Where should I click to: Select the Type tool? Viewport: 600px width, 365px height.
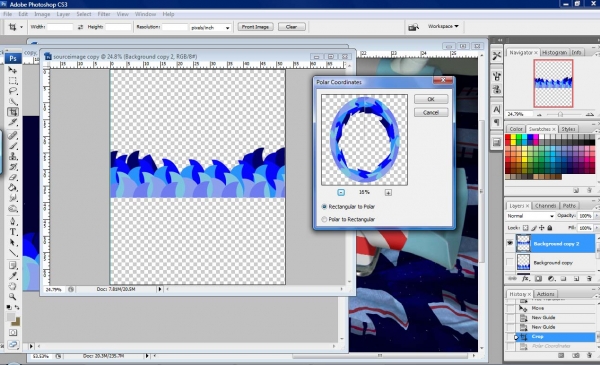coord(13,232)
